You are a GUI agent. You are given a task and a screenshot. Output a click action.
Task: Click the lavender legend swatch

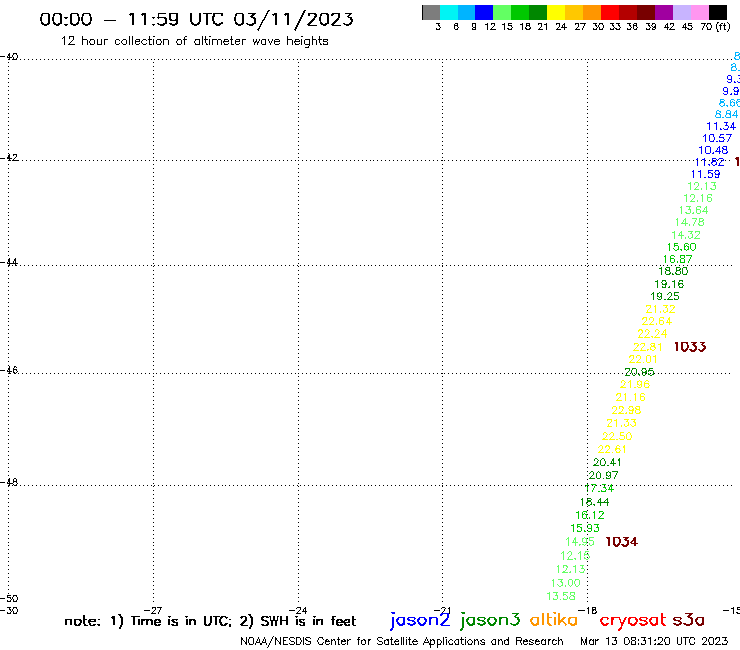(681, 12)
